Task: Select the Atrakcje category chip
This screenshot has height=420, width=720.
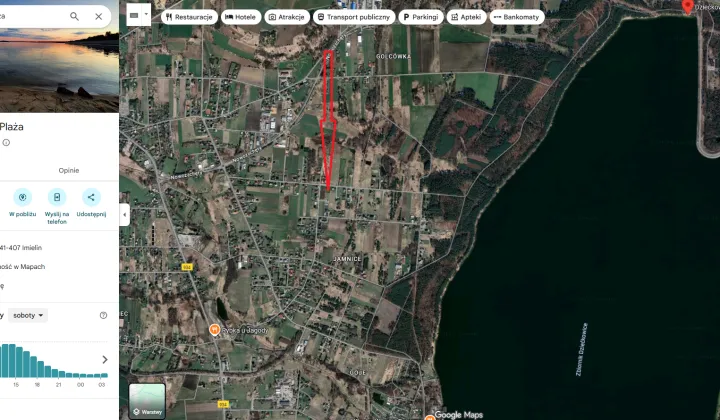Action: (287, 17)
